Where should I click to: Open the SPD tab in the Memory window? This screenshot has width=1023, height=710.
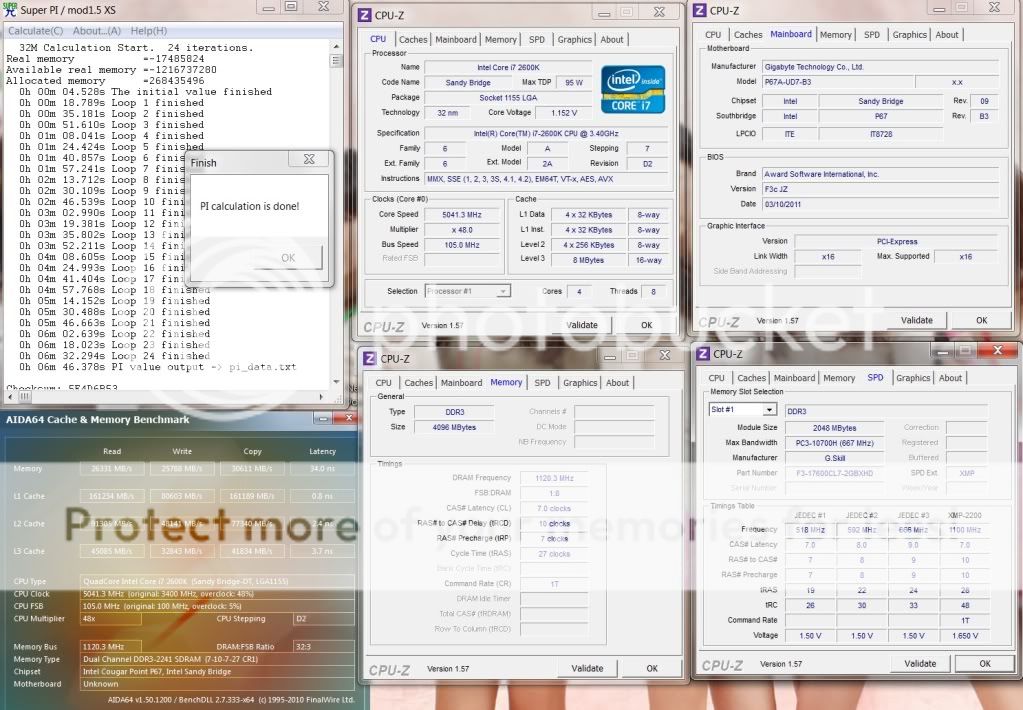542,383
